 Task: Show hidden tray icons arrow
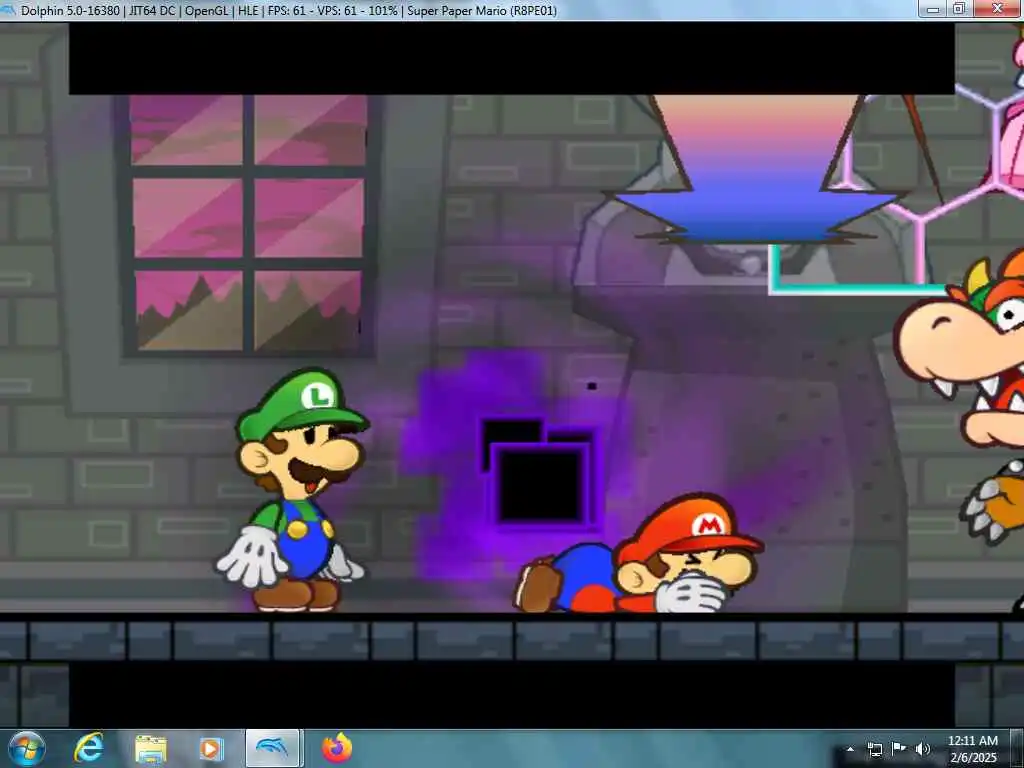(850, 749)
